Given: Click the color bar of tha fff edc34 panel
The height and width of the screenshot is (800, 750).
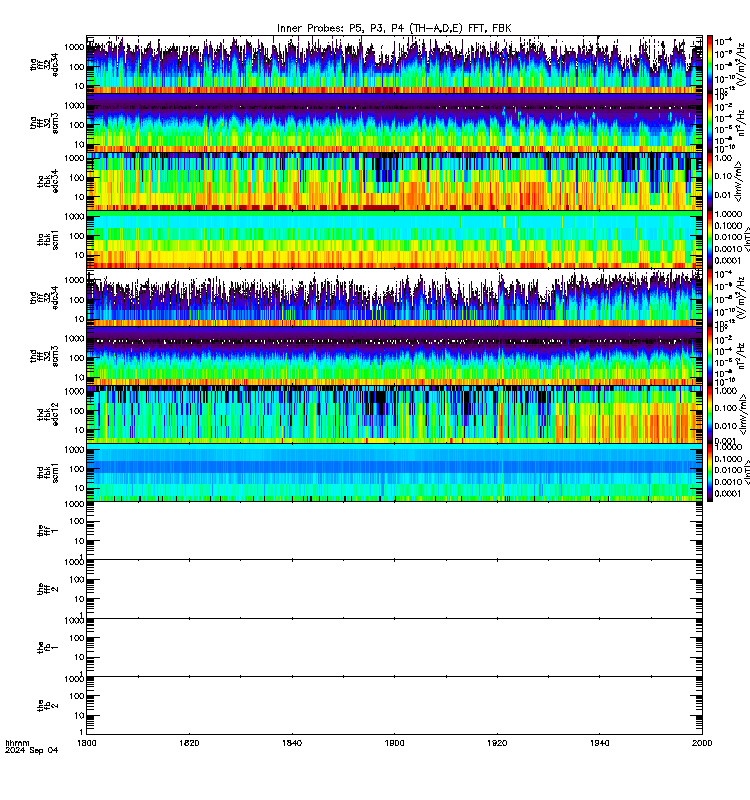Looking at the screenshot, I should click(710, 64).
